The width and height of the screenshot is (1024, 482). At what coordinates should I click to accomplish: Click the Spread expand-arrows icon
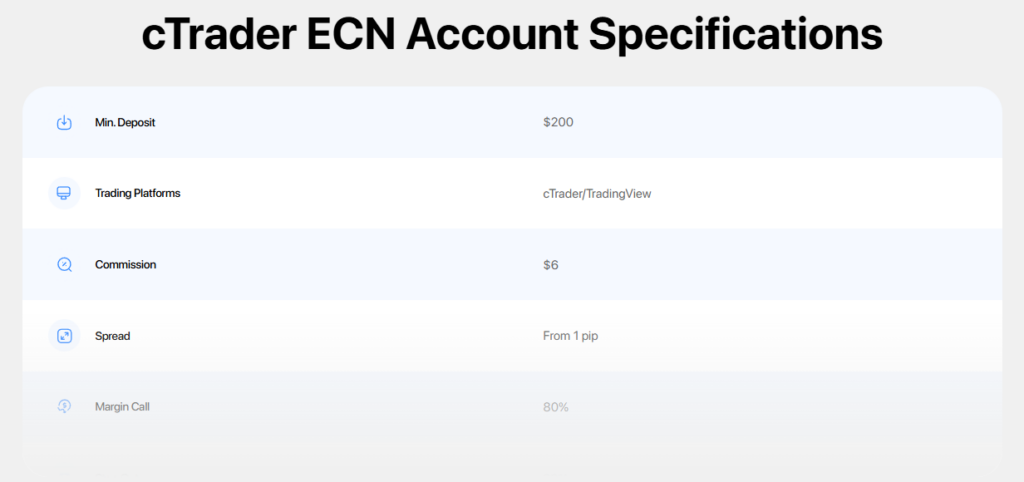[64, 336]
